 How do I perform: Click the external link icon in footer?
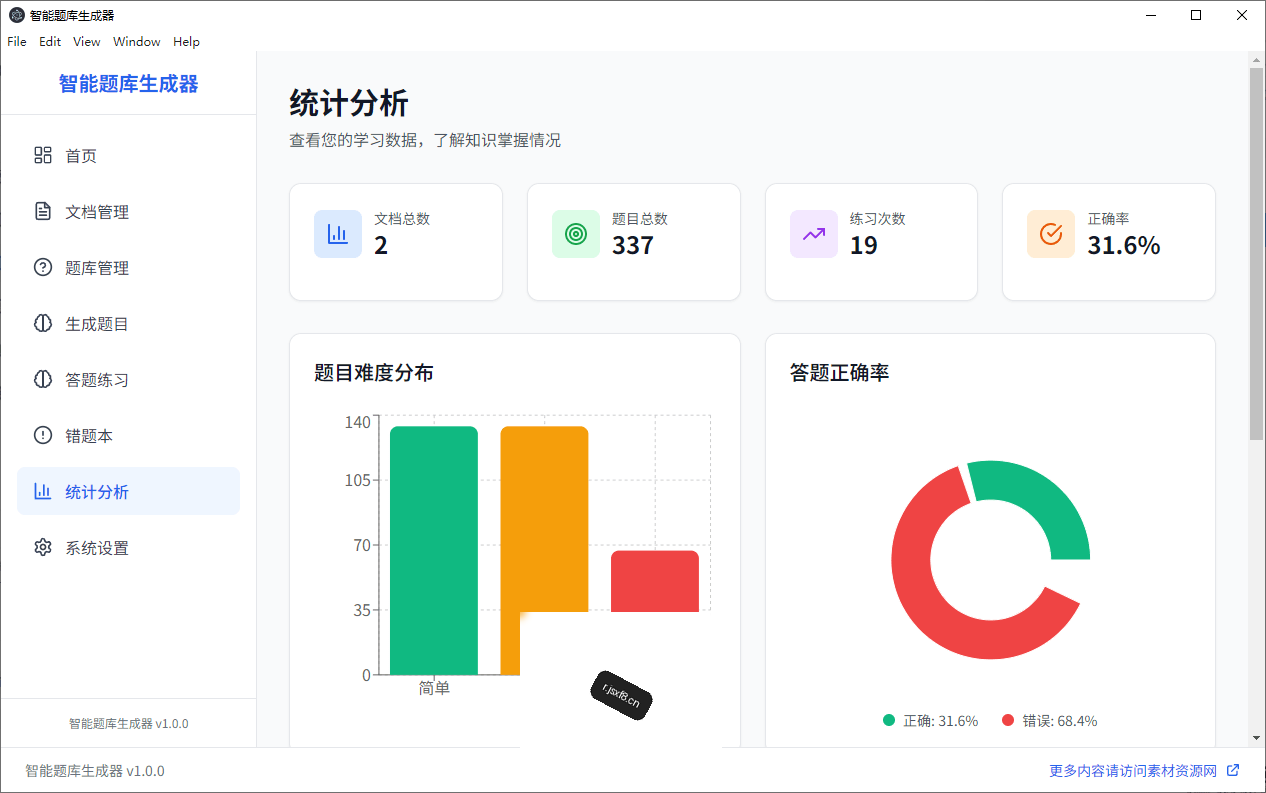click(x=1233, y=770)
